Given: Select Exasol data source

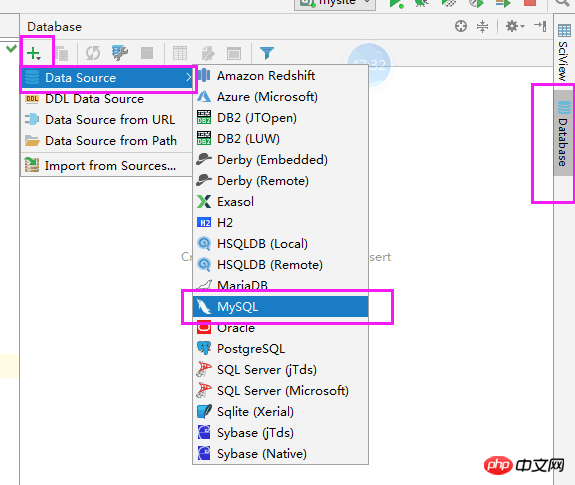Looking at the screenshot, I should (x=281, y=202).
